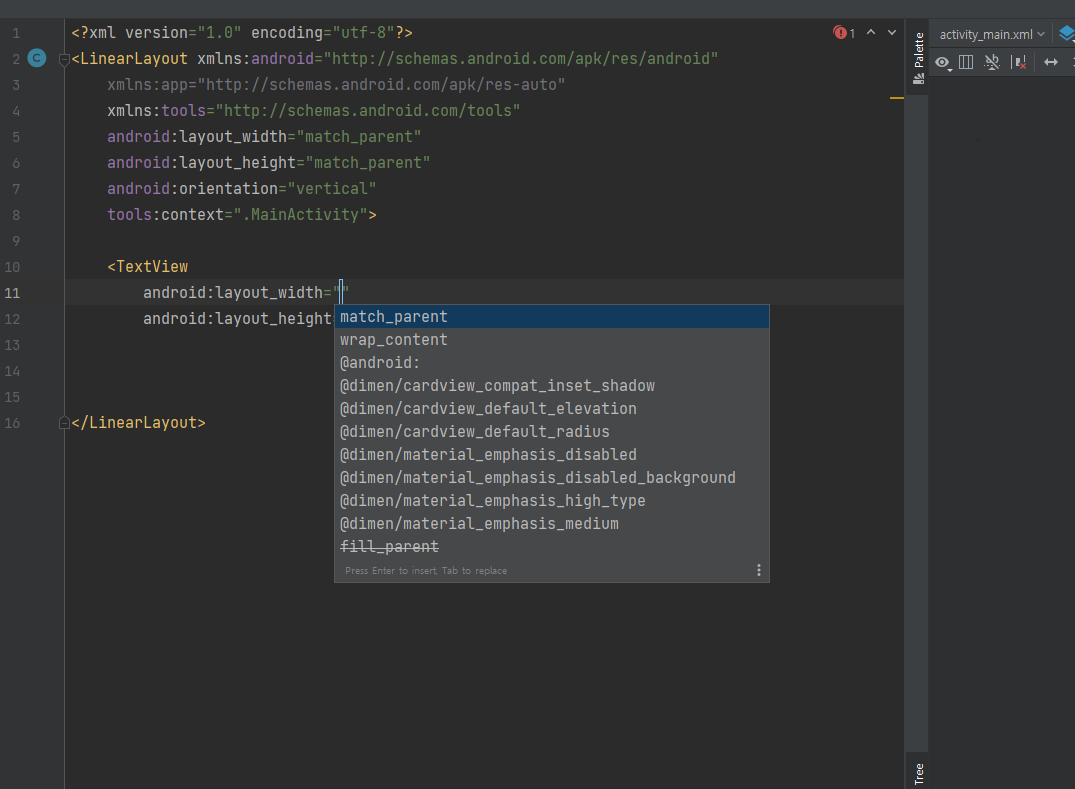Image resolution: width=1075 pixels, height=789 pixels.
Task: Click the android:layout_height attribute on line 12
Action: 237,319
